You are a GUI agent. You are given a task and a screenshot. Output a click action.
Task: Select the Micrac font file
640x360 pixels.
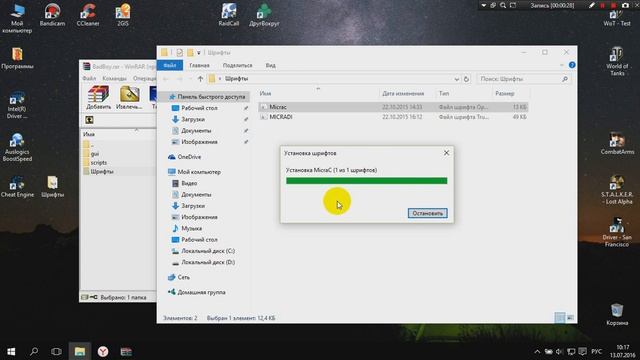(x=393, y=107)
